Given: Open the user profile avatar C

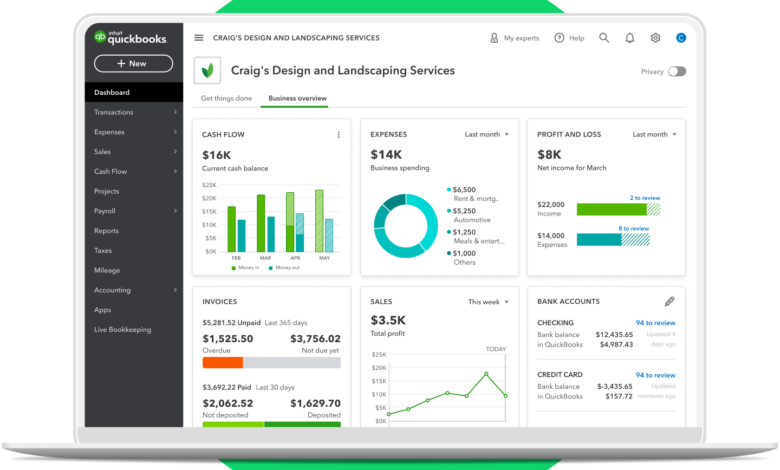Looking at the screenshot, I should 681,38.
